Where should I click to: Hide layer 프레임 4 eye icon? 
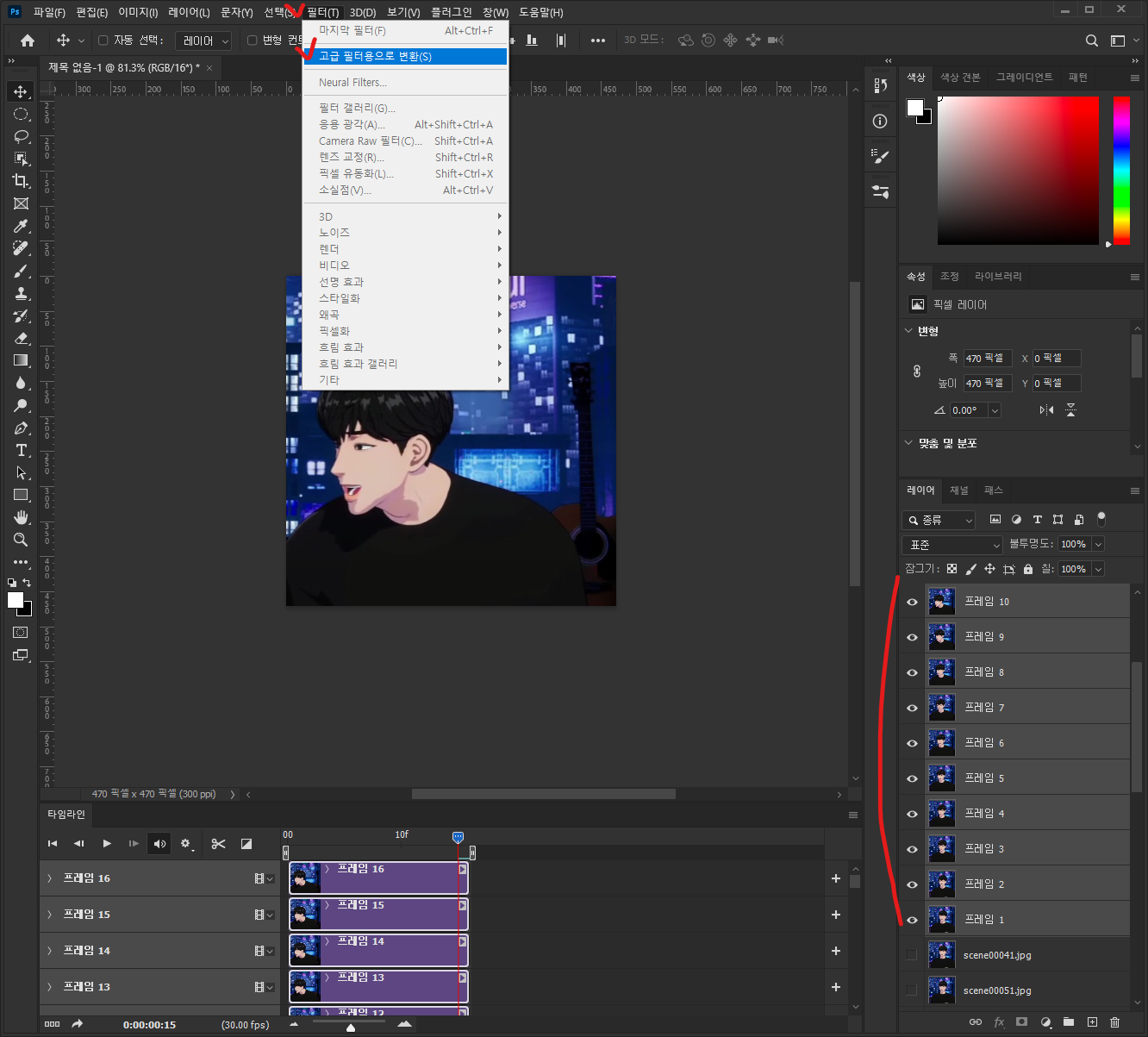pos(912,814)
